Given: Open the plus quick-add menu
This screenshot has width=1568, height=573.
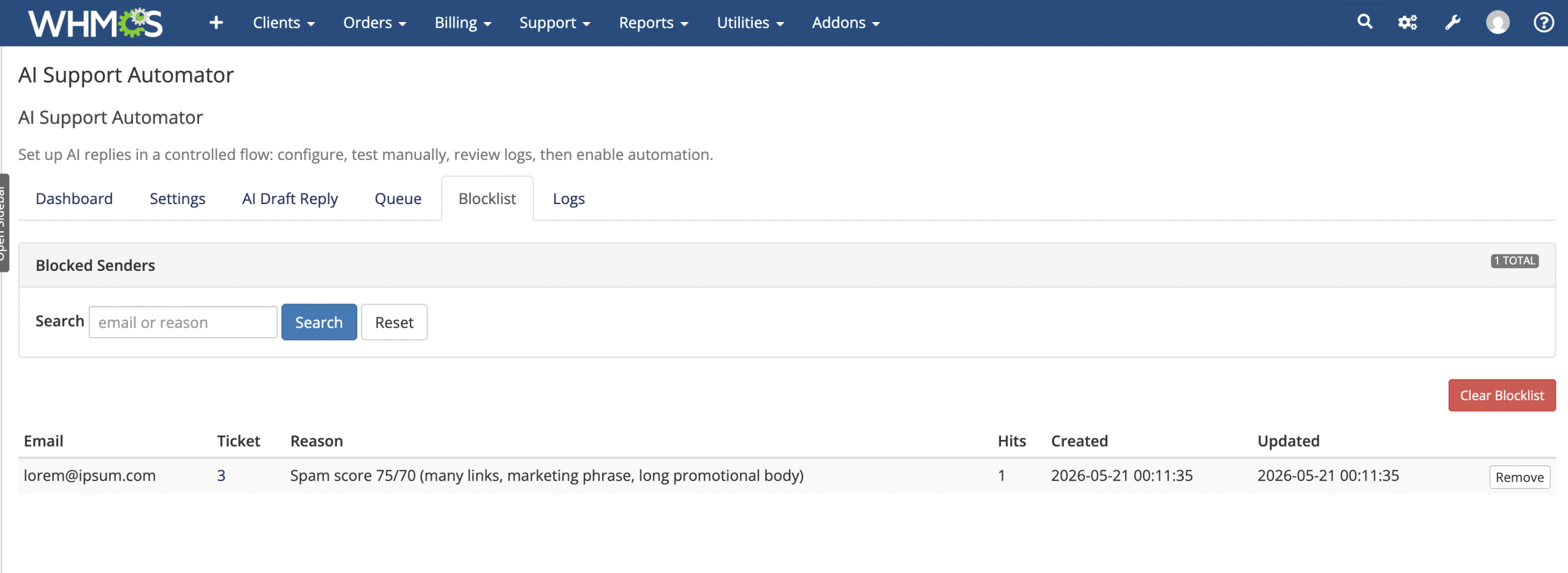Looking at the screenshot, I should click(x=216, y=23).
